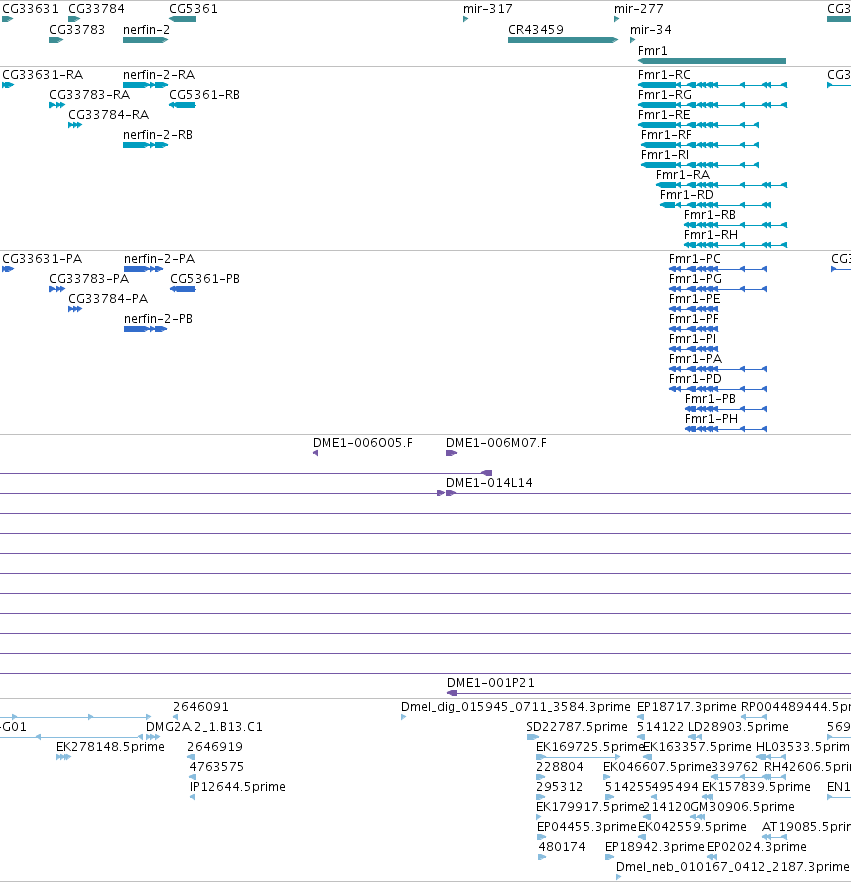Click the Fmr1-PH protein label

712,418
